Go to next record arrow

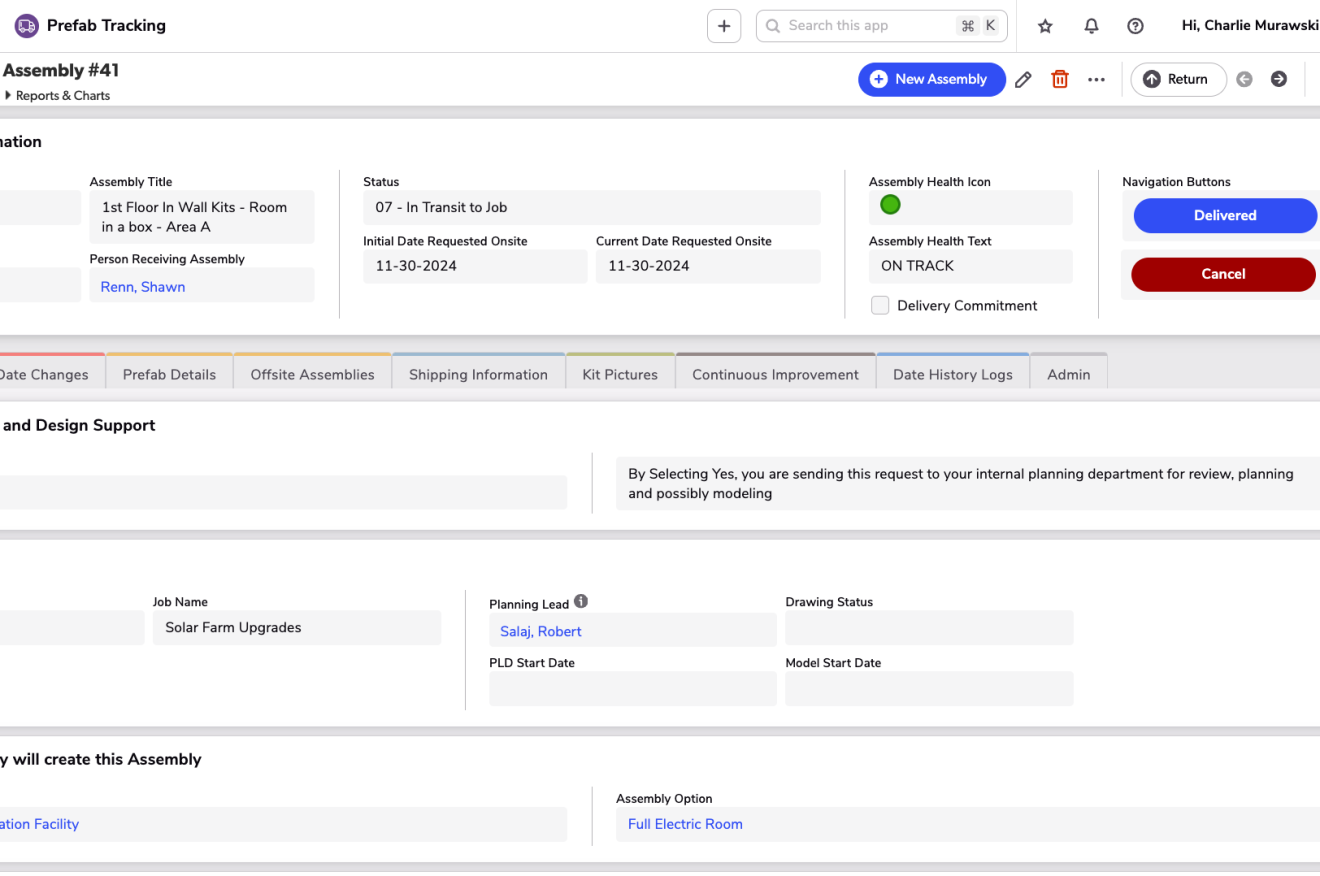click(1279, 79)
